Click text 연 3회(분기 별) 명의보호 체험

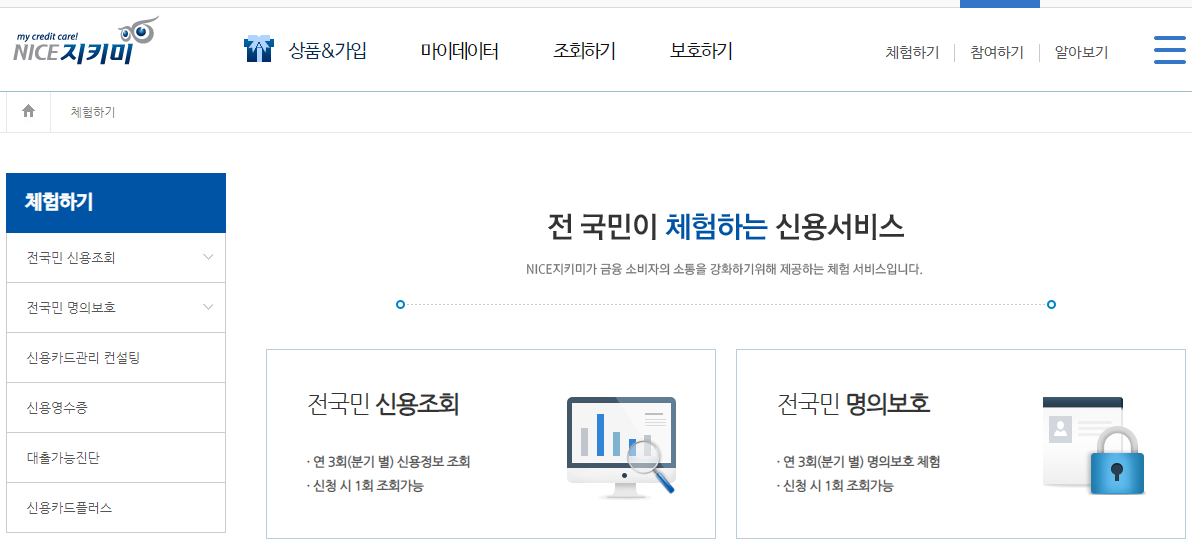coord(858,462)
